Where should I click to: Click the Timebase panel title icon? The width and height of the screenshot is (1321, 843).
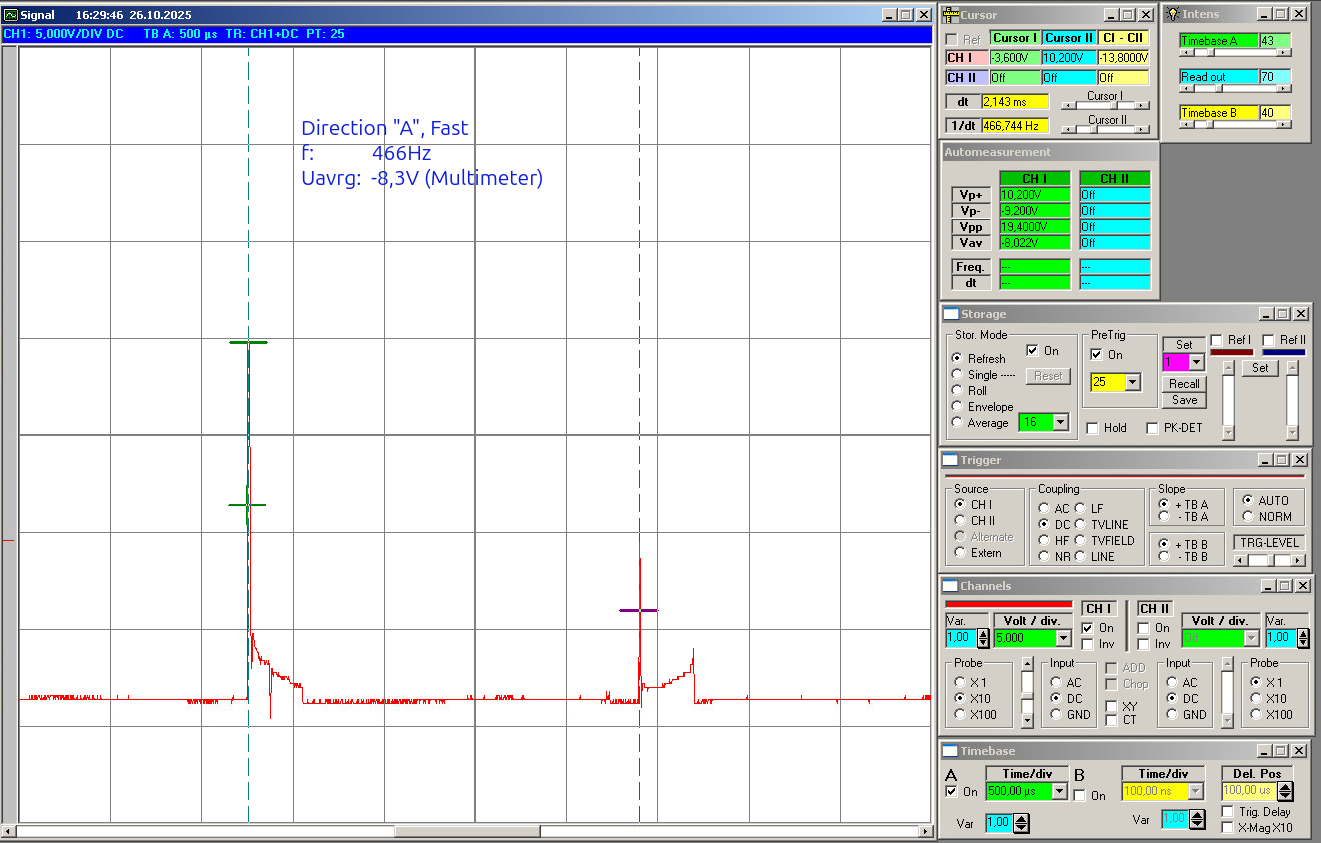950,751
